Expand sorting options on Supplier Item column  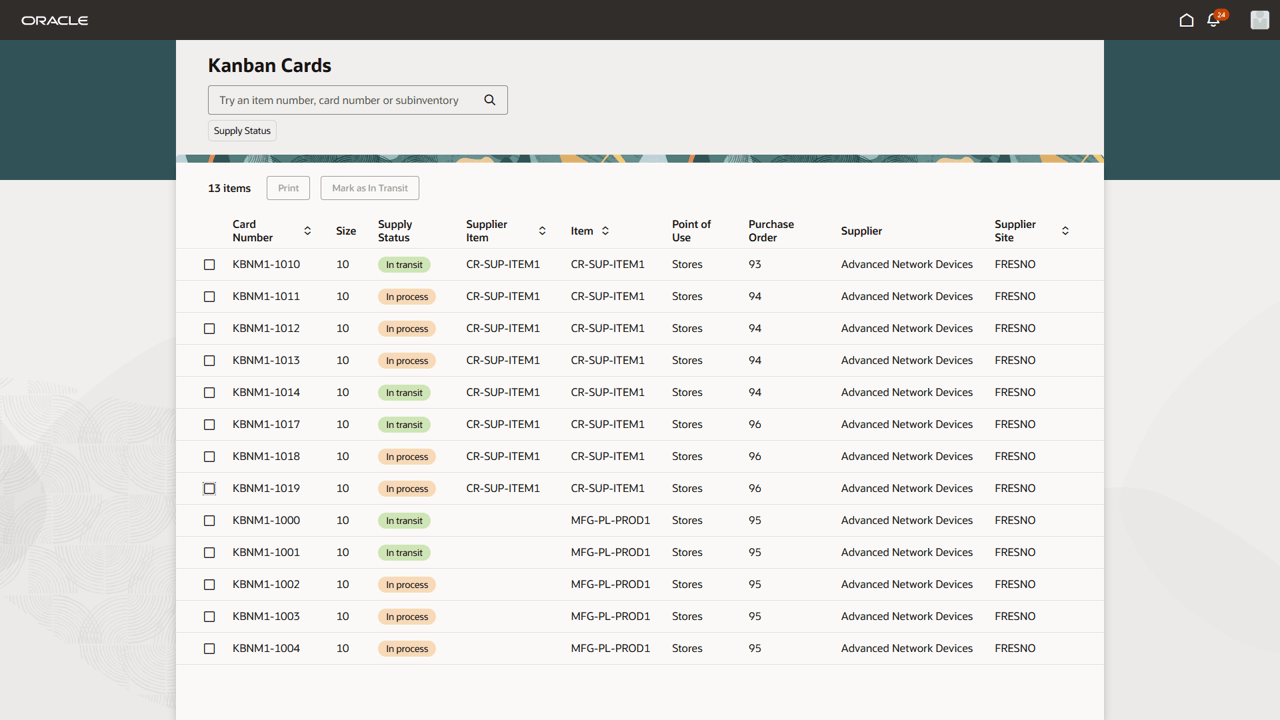click(542, 230)
